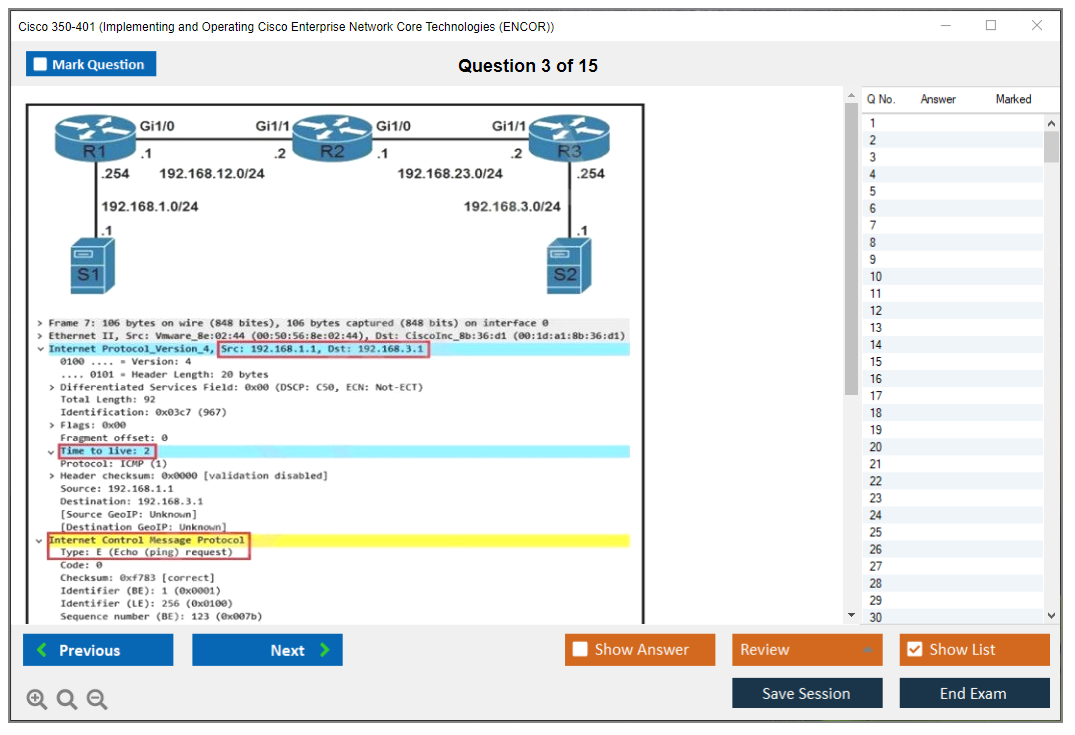Click the question panel scrollbar thumb
Viewport: 1075px width, 735px height.
pos(851,248)
